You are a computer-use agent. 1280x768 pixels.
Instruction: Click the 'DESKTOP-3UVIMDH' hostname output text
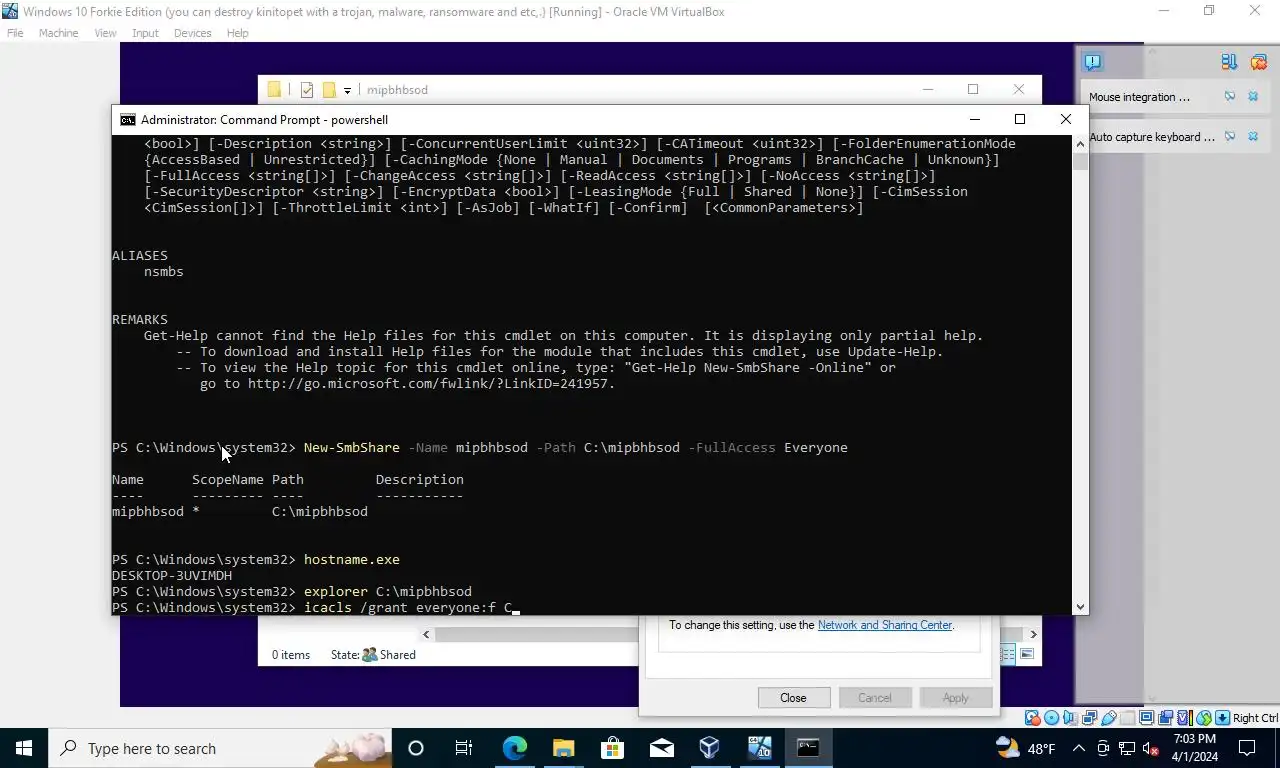(x=172, y=576)
